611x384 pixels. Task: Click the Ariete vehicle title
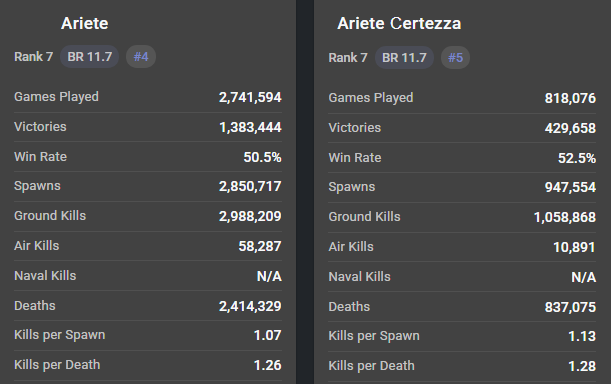(85, 23)
